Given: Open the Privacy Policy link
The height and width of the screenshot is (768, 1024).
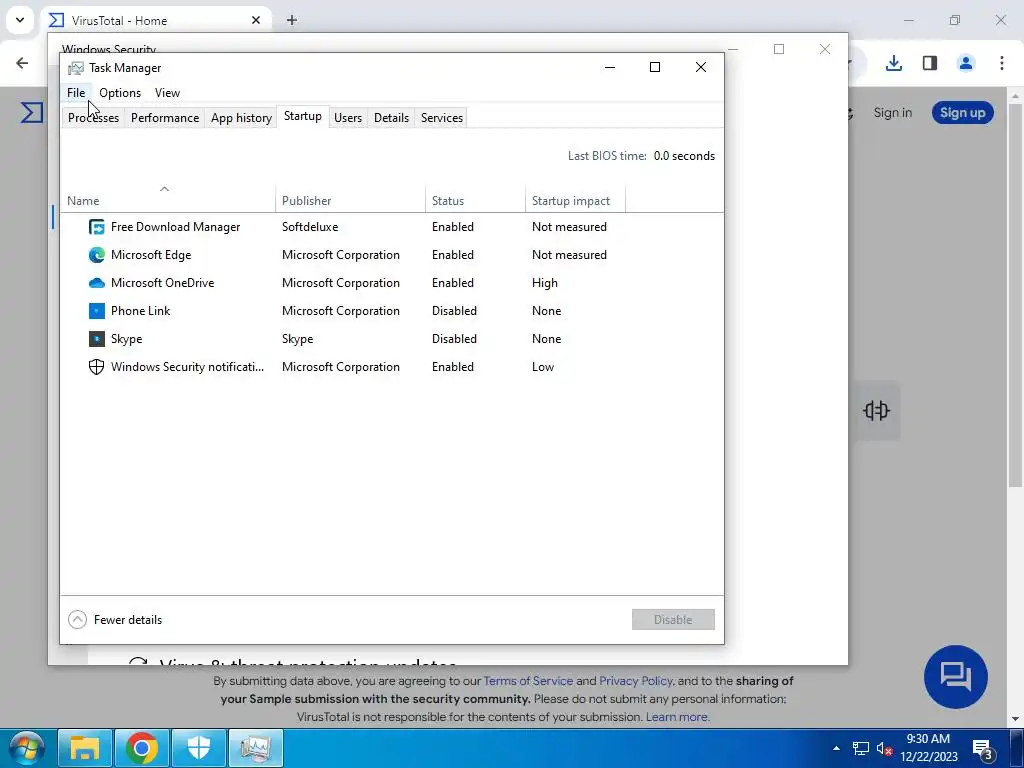Looking at the screenshot, I should tap(635, 680).
